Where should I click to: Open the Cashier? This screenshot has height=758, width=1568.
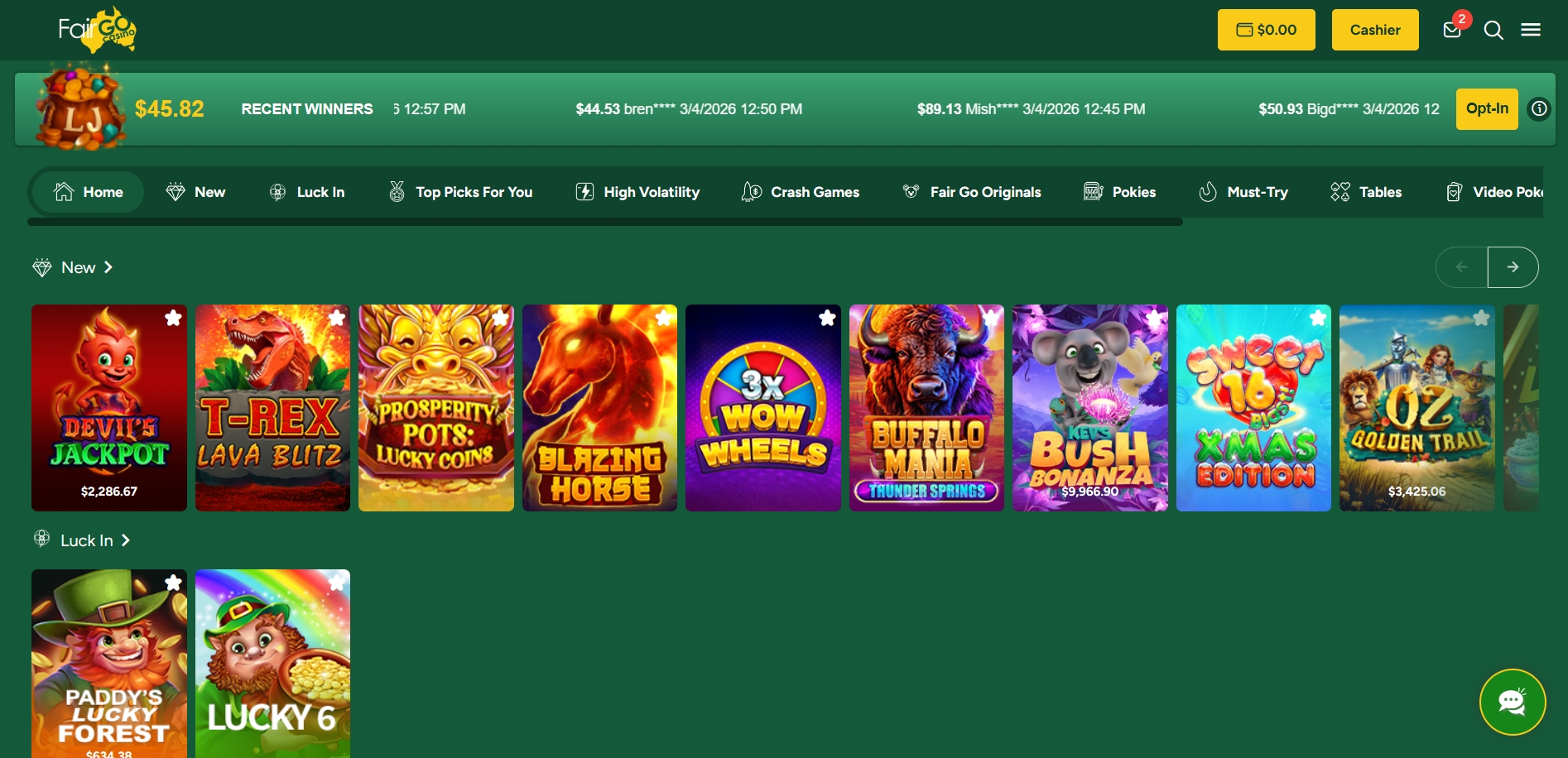[1374, 30]
